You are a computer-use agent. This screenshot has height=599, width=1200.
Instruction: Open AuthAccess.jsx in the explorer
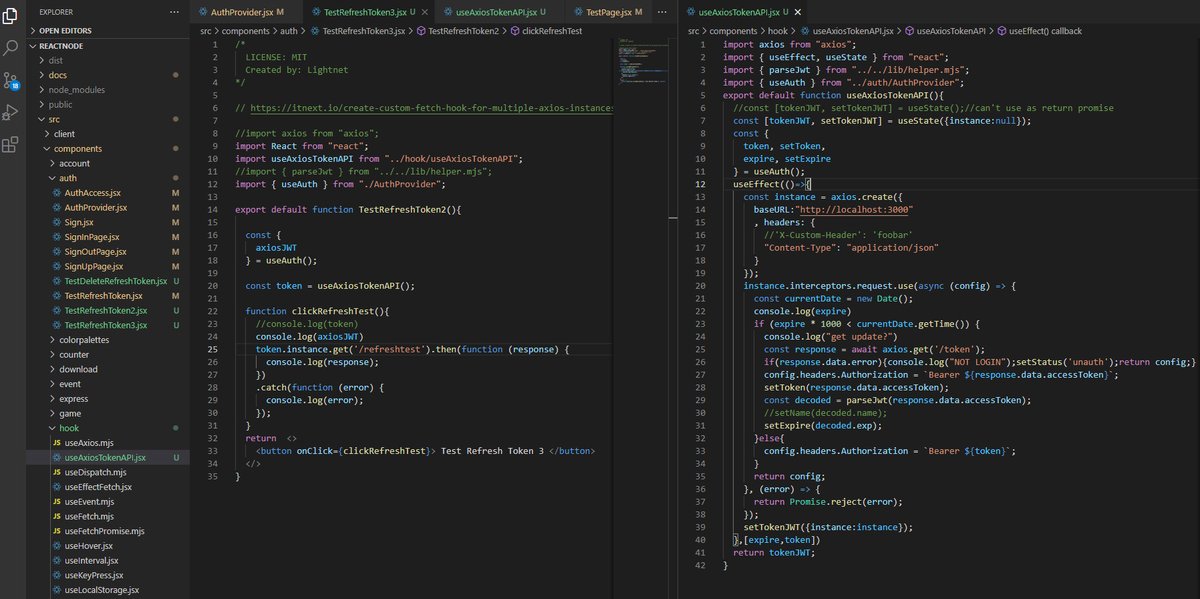[x=108, y=192]
